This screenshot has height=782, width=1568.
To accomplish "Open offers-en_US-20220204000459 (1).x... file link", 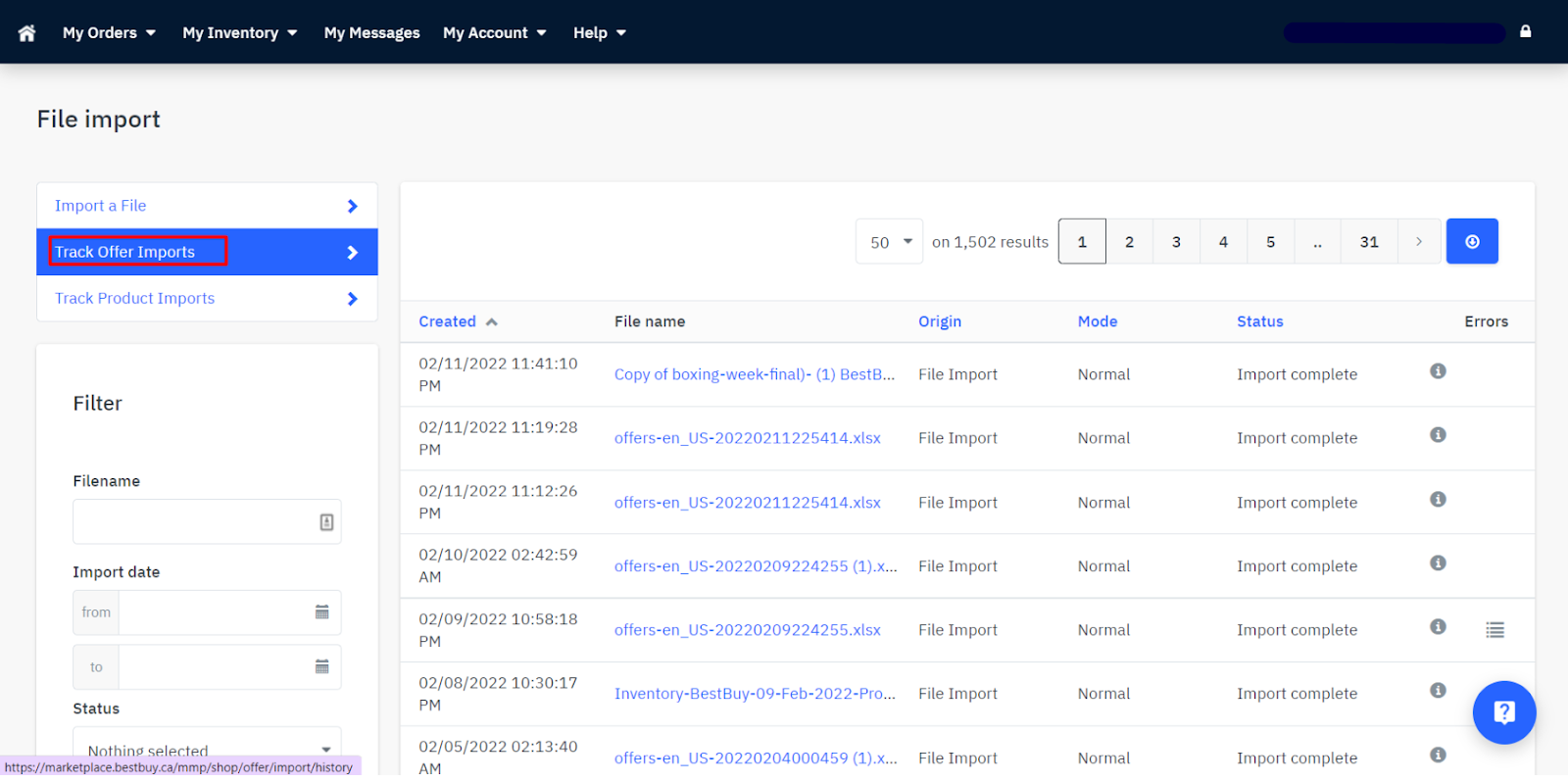I will [756, 758].
